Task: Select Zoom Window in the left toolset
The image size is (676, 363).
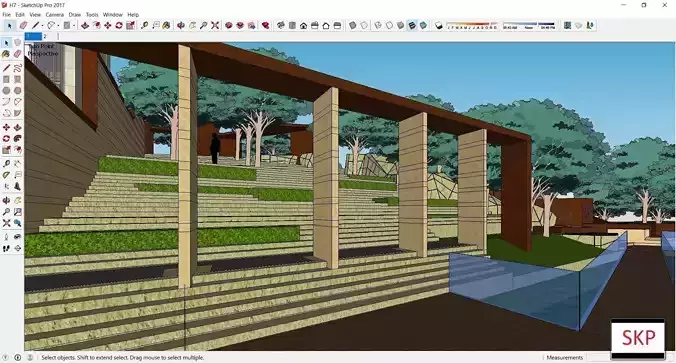Action: [x=17, y=212]
